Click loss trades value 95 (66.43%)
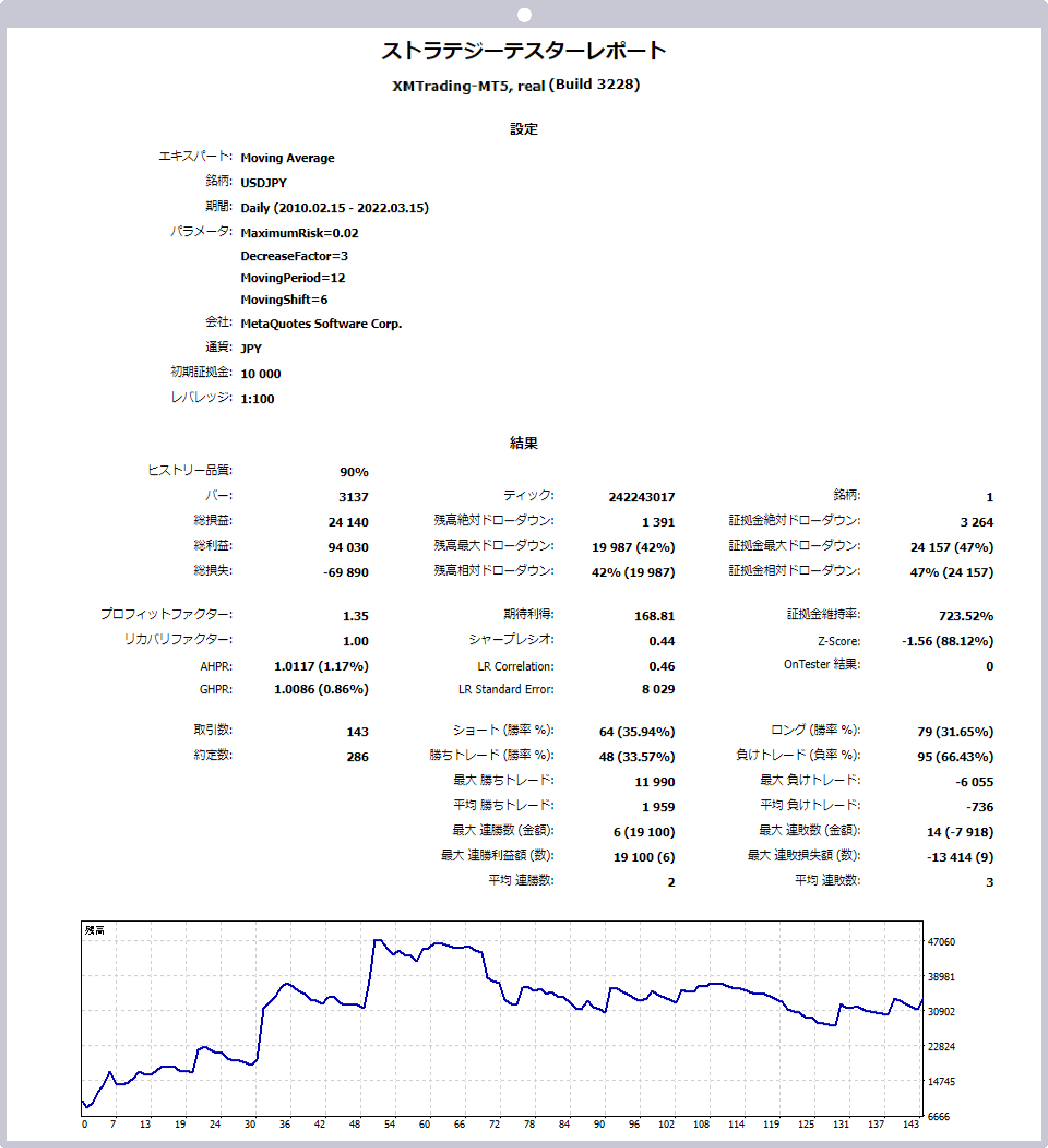1048x1148 pixels. coord(955,757)
